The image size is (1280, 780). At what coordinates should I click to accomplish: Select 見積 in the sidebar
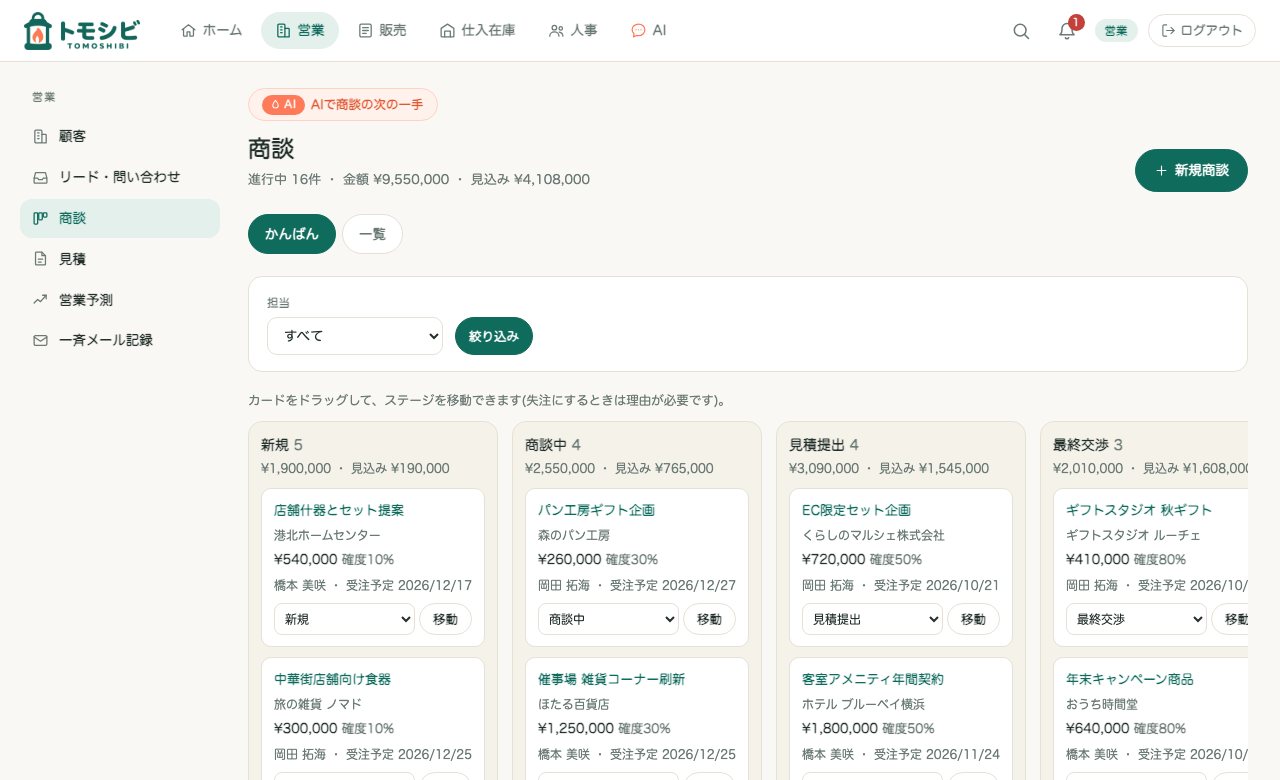tap(120, 259)
